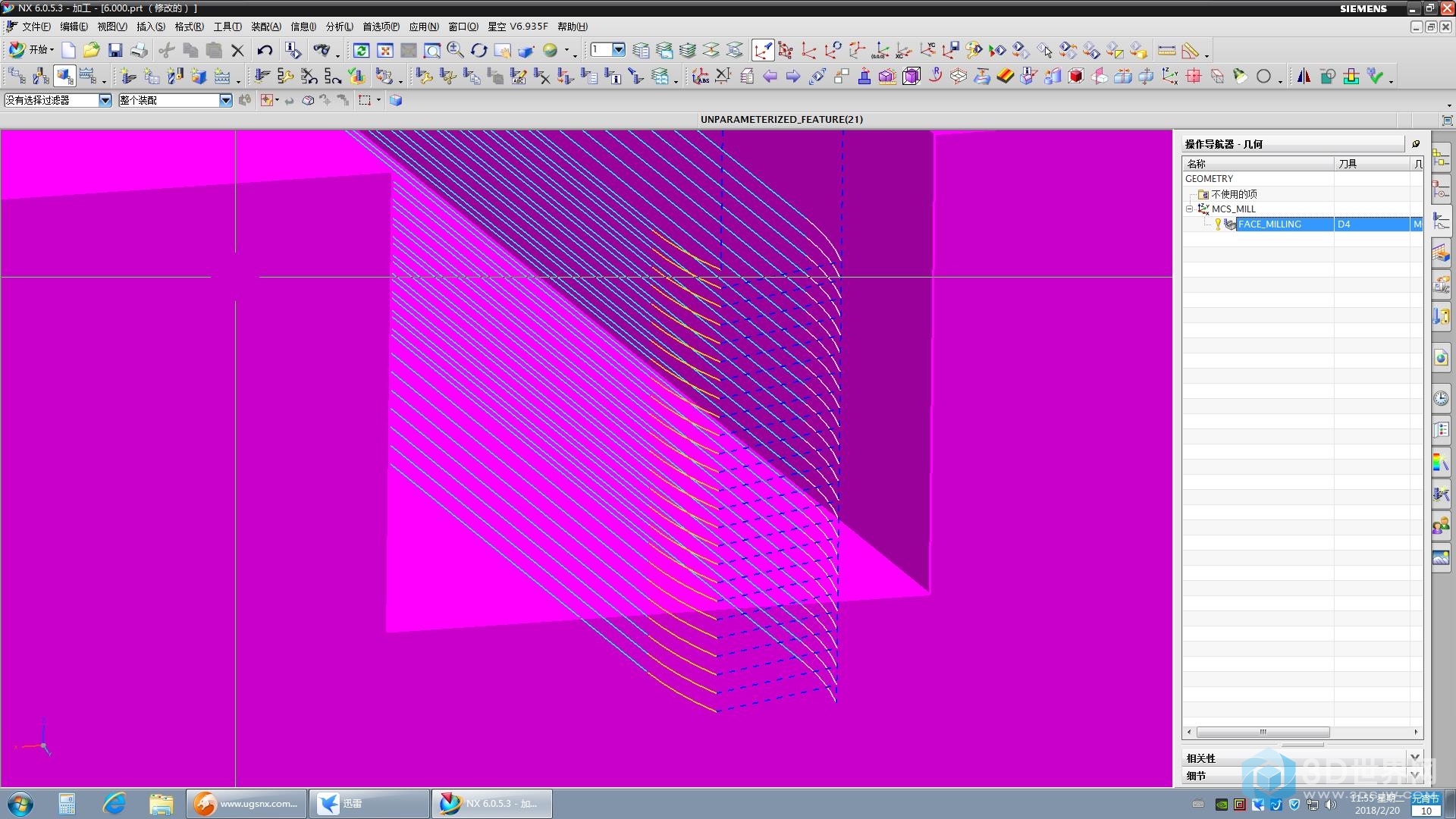This screenshot has width=1456, height=819.
Task: Open the 开始 start dropdown
Action: click(32, 50)
